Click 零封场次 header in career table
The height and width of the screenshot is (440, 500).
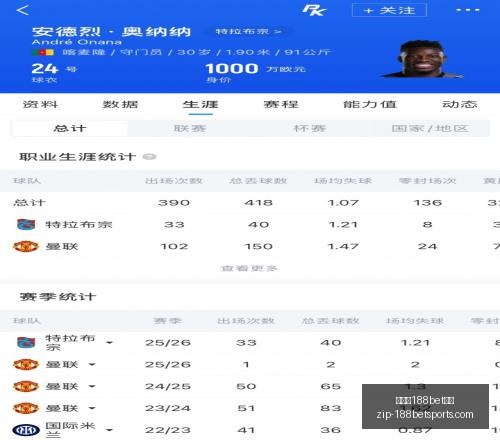coord(427,181)
